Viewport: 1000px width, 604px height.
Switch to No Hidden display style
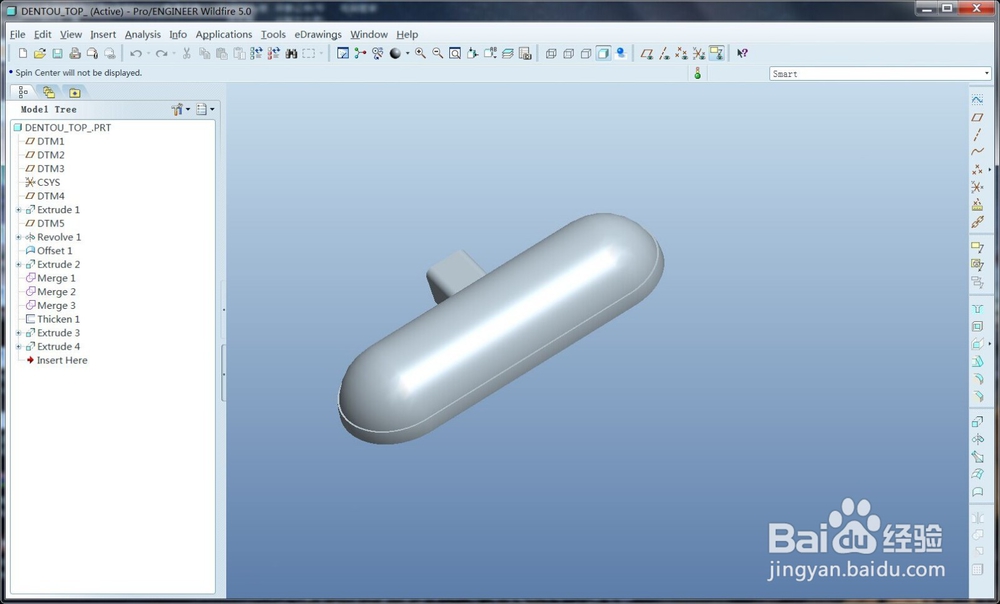click(585, 54)
